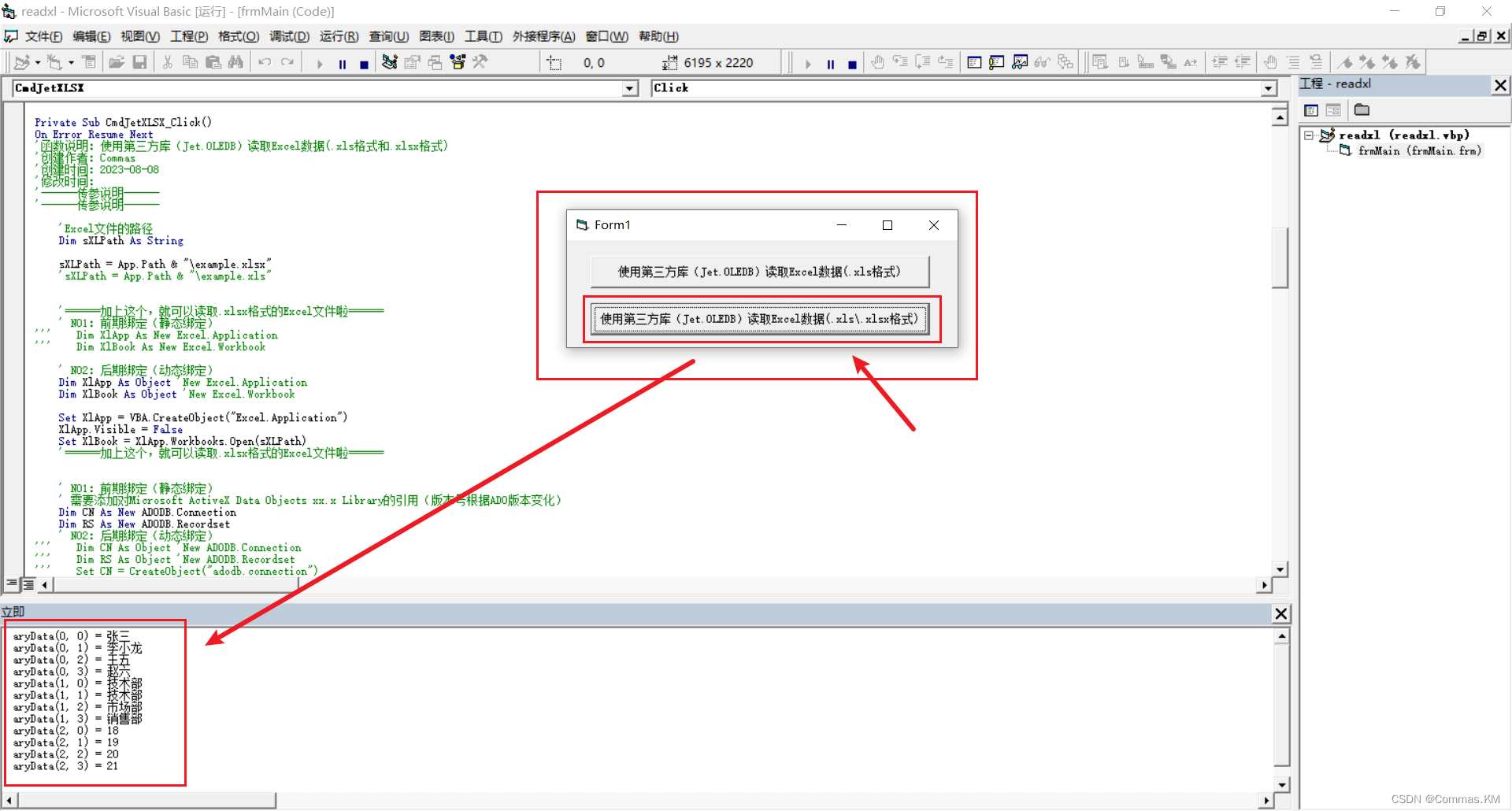Click the Outdent icon in edit toolbar
Image resolution: width=1512 pixels, height=811 pixels.
(1243, 62)
